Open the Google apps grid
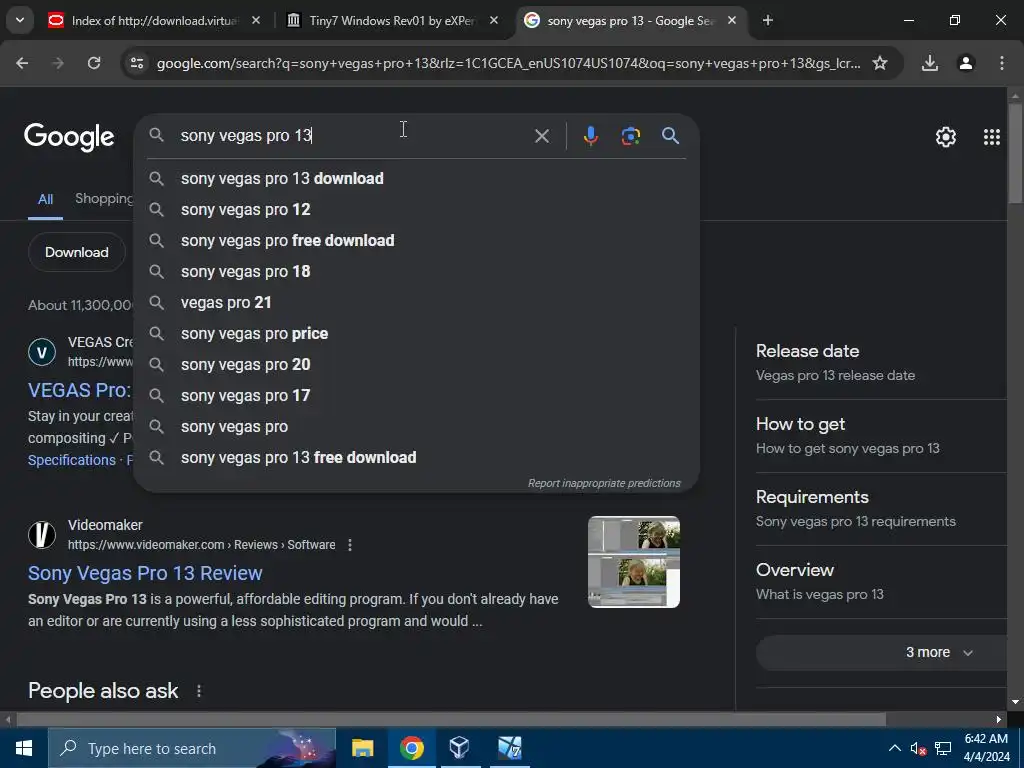The height and width of the screenshot is (768, 1024). [x=992, y=137]
